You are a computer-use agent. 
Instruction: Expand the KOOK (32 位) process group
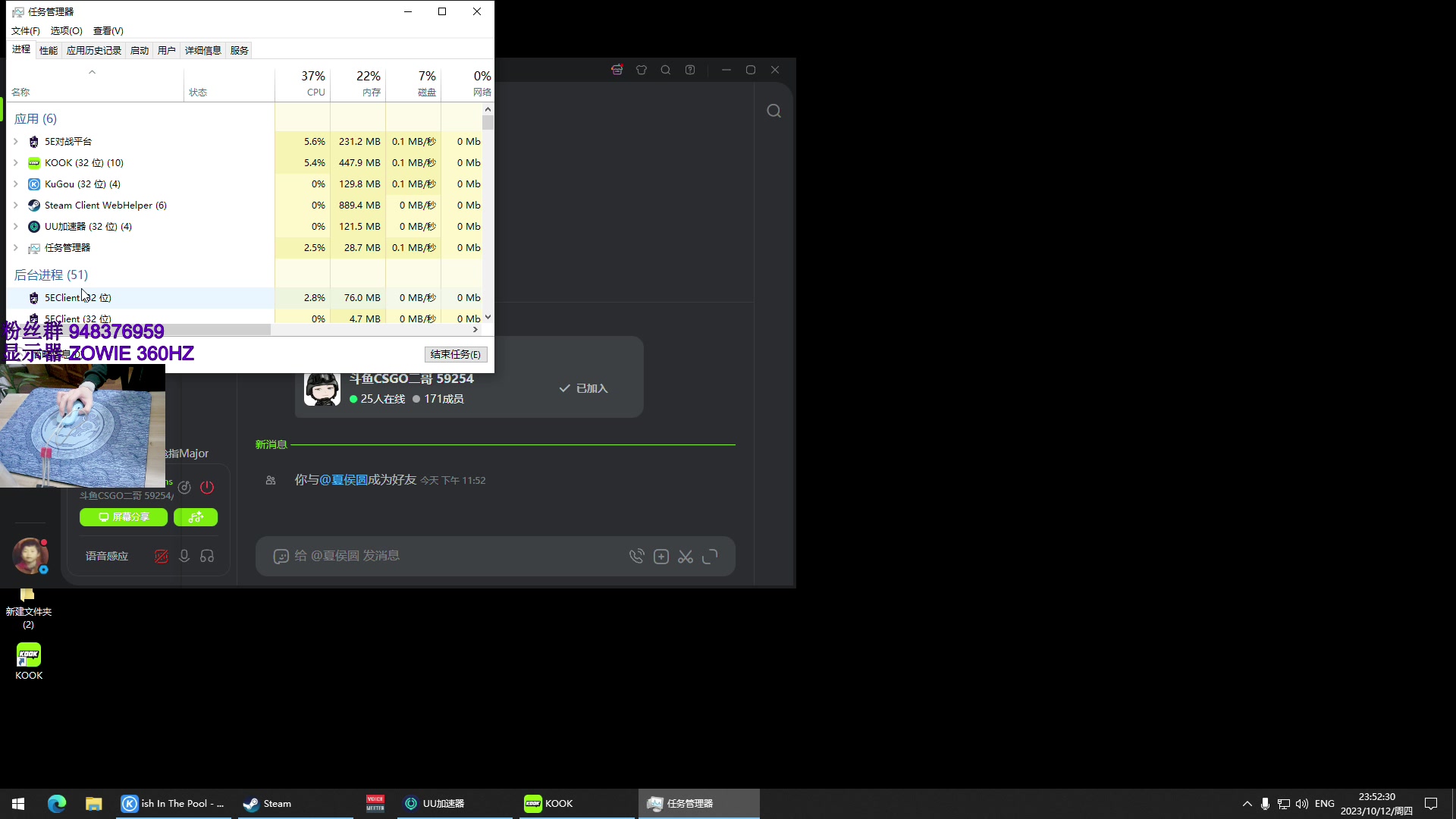point(16,163)
